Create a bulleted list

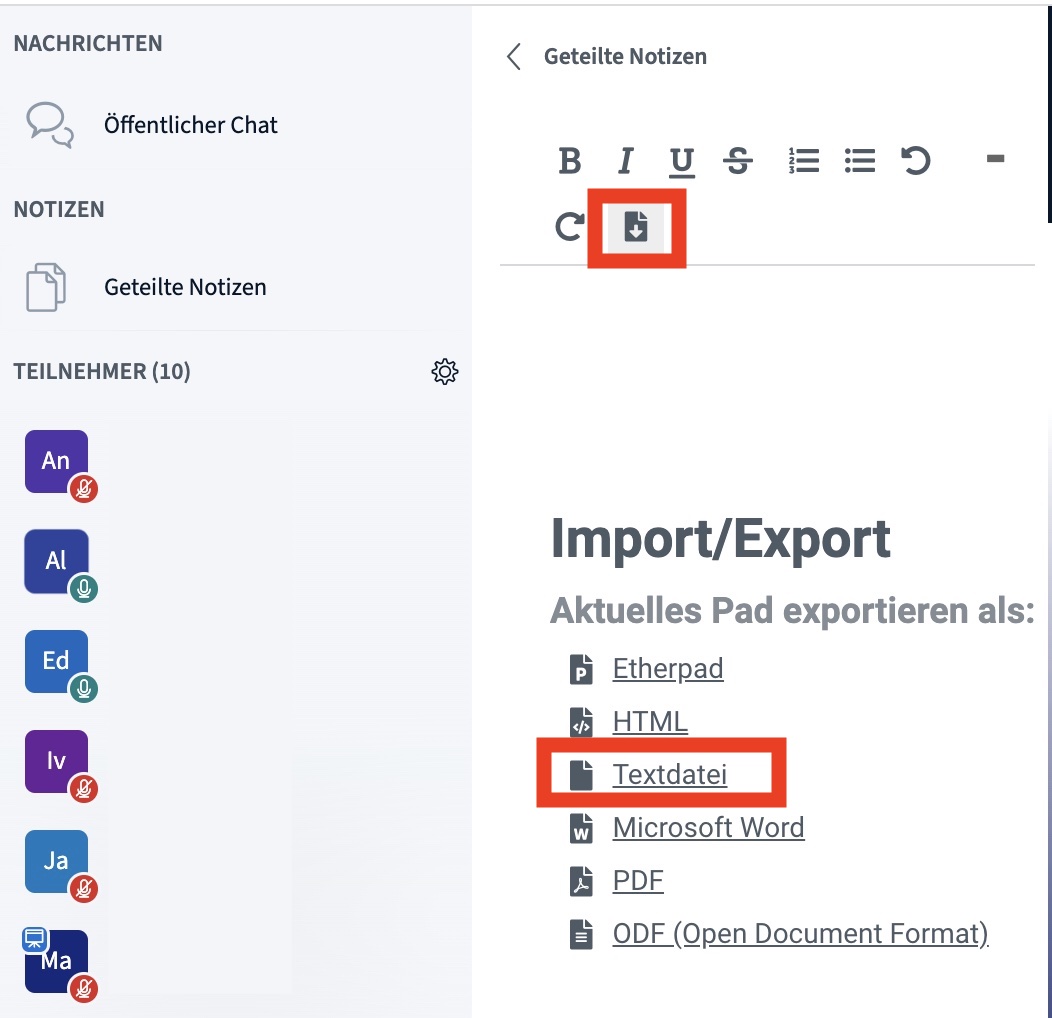859,161
